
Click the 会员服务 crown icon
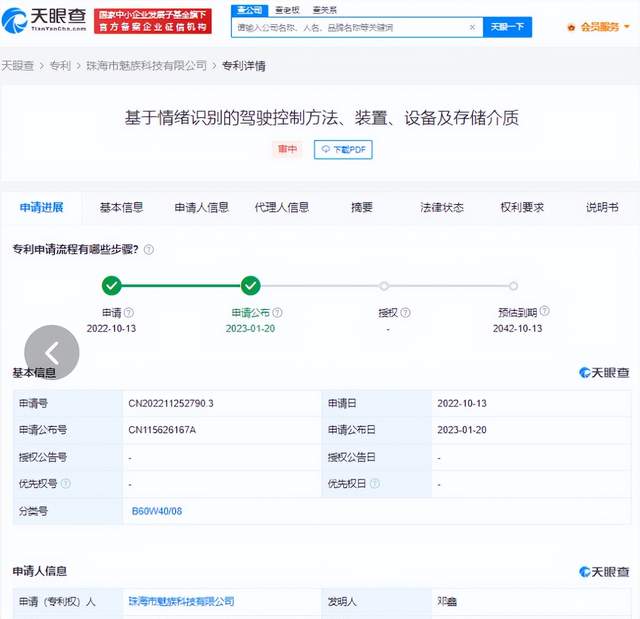pos(571,27)
